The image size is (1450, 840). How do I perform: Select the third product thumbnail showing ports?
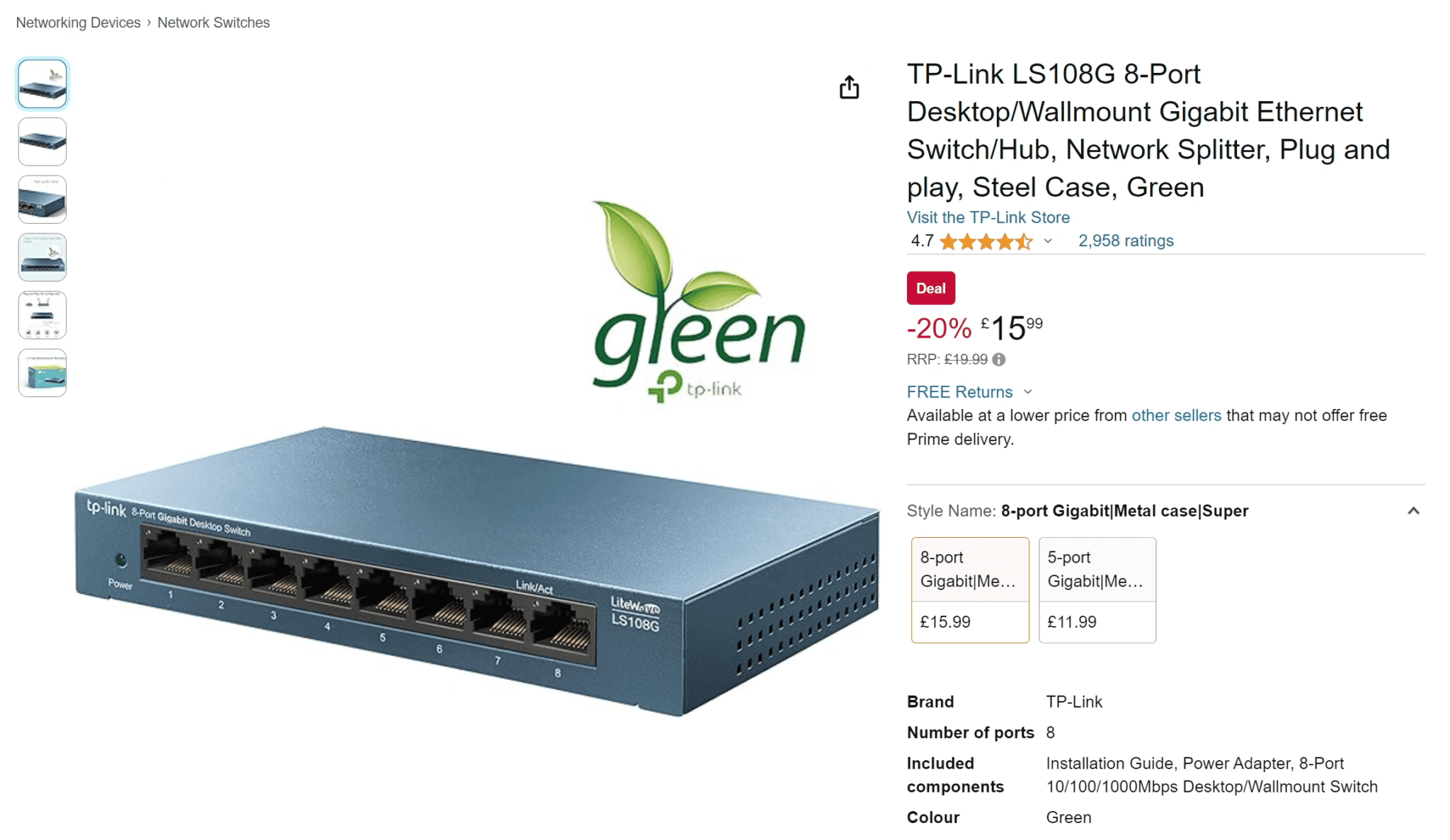pos(42,200)
